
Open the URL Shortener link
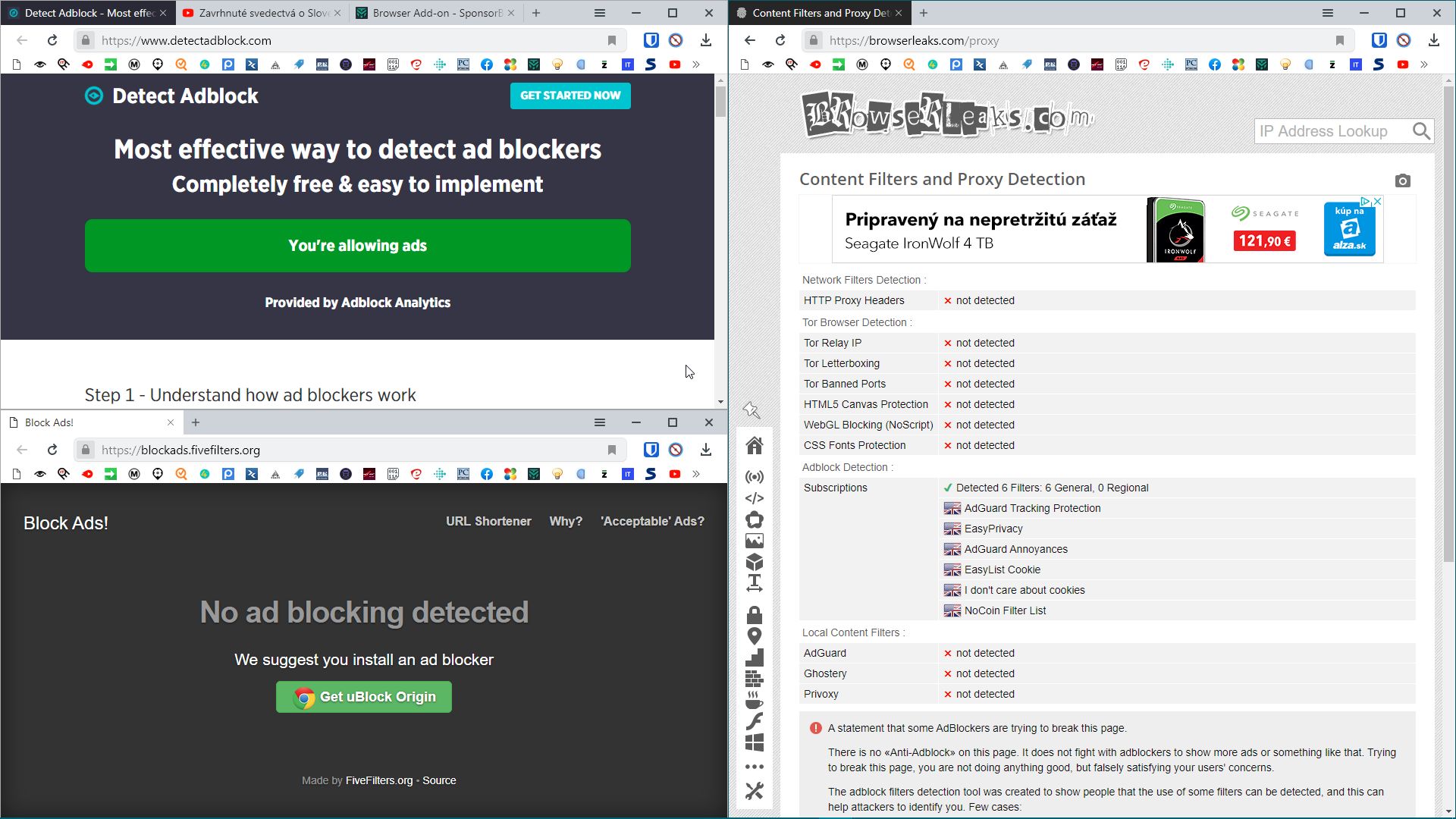[488, 521]
